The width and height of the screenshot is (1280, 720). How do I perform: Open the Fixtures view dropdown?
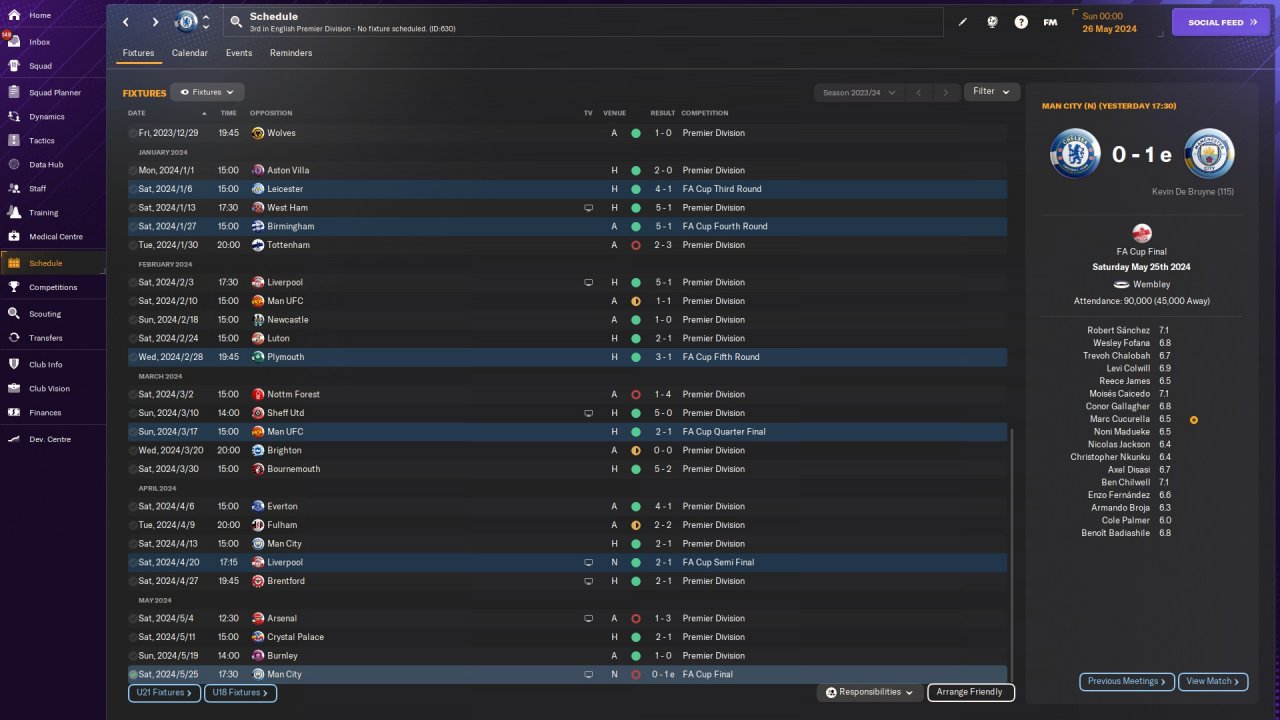[x=207, y=92]
